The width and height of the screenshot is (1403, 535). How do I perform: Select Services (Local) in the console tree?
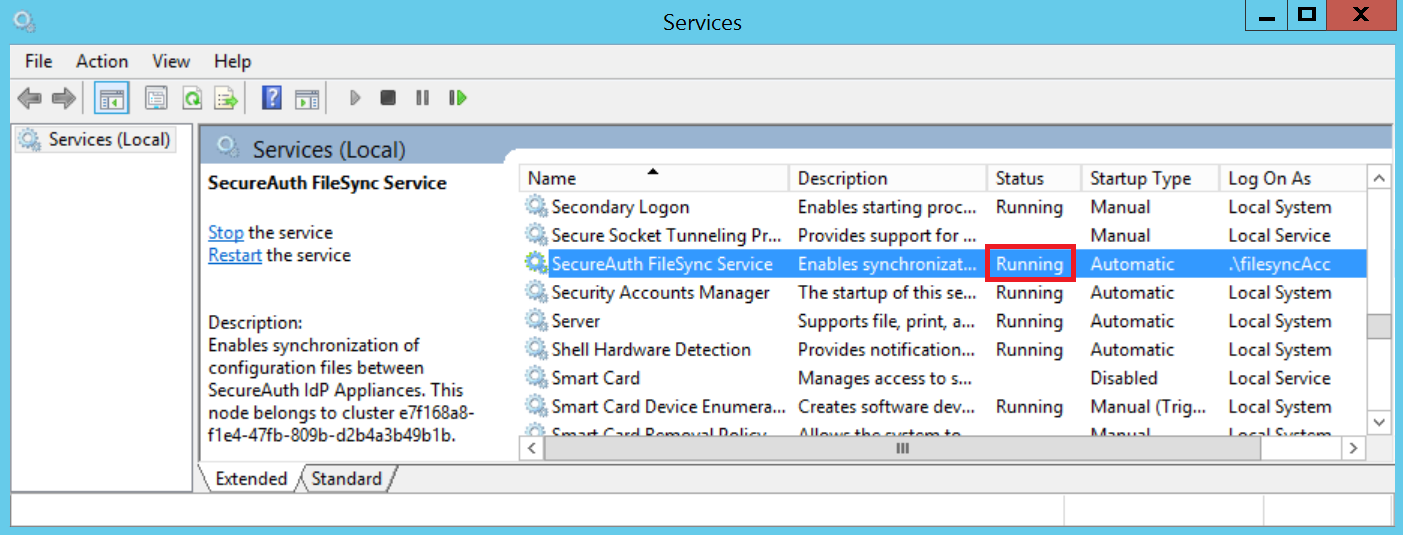click(109, 139)
